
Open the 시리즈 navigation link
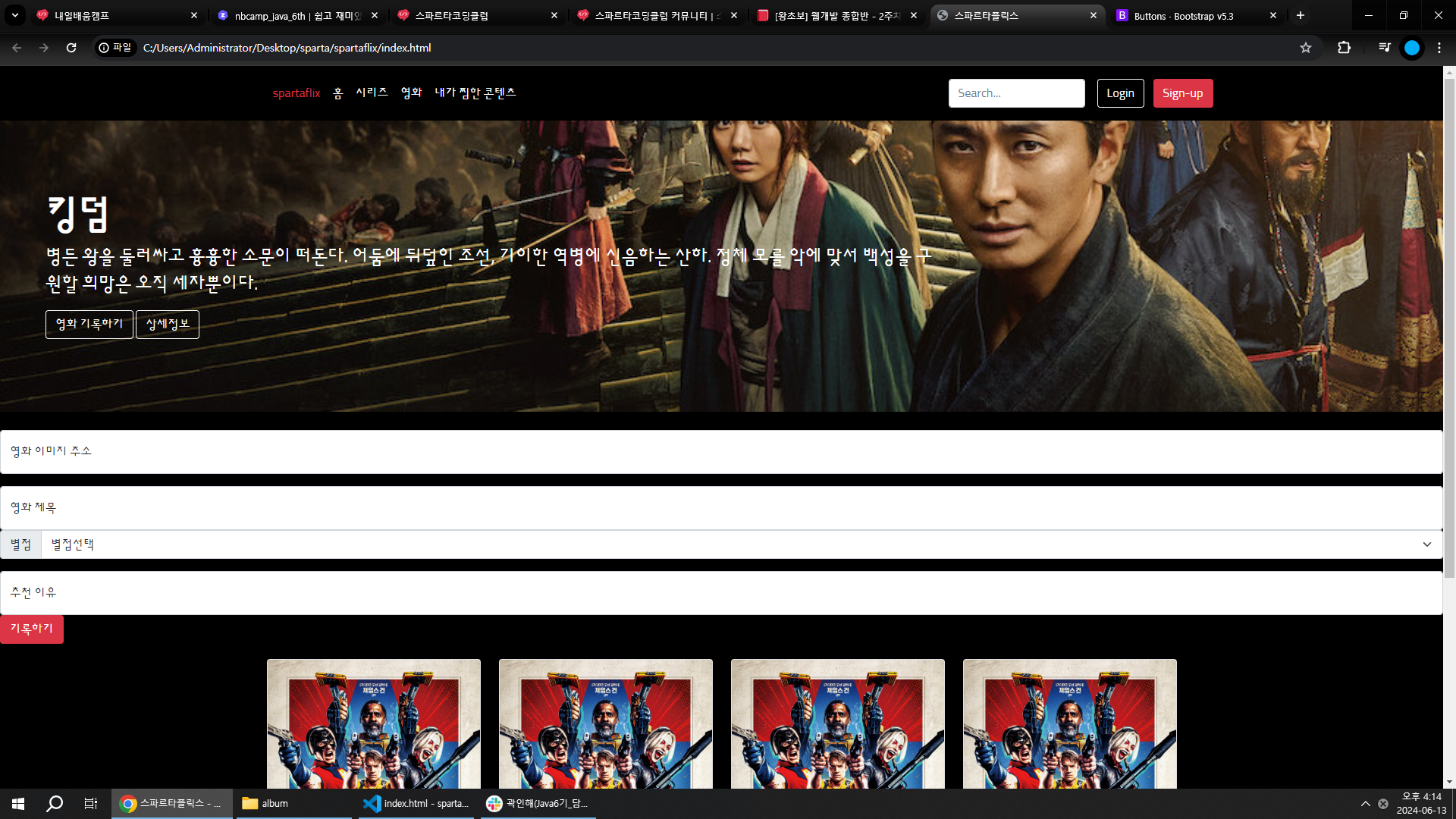click(372, 93)
